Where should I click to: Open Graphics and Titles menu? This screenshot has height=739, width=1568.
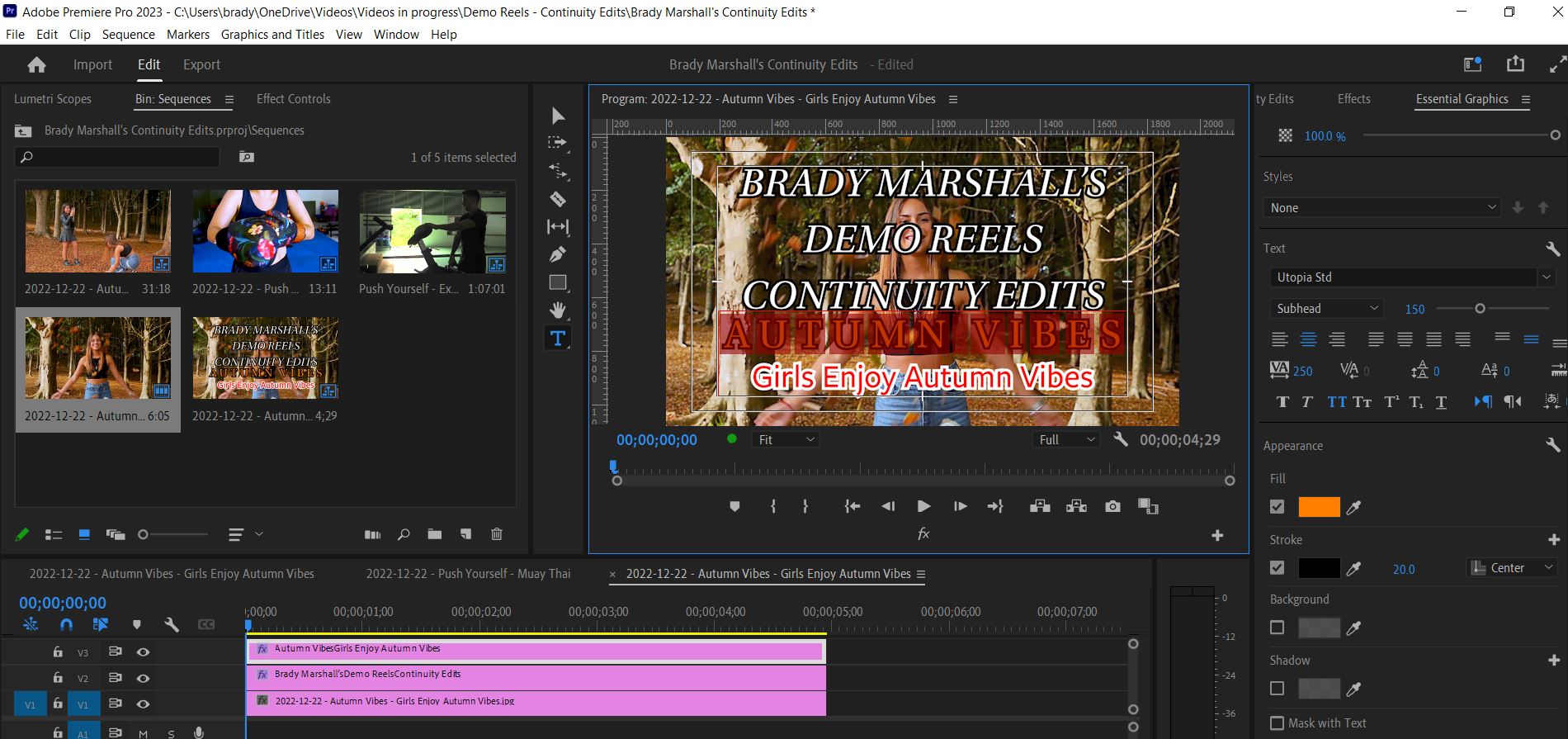(x=272, y=35)
